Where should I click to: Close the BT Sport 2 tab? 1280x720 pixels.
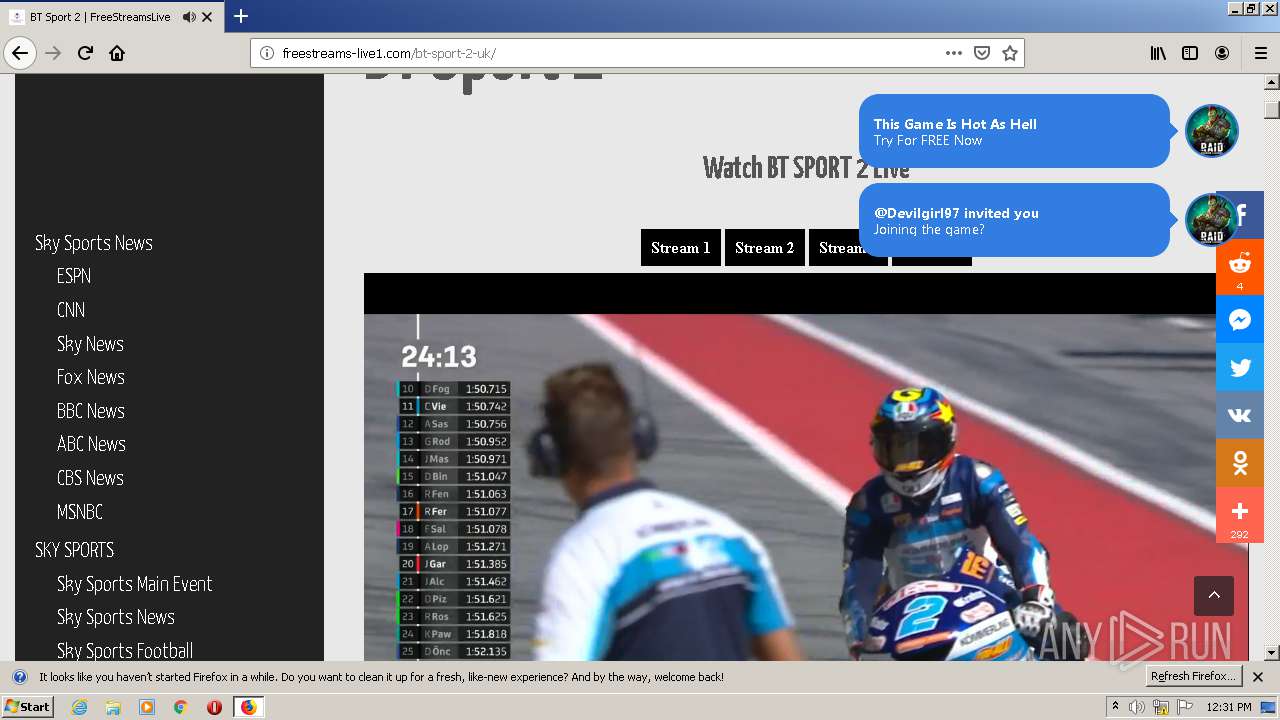(x=207, y=17)
